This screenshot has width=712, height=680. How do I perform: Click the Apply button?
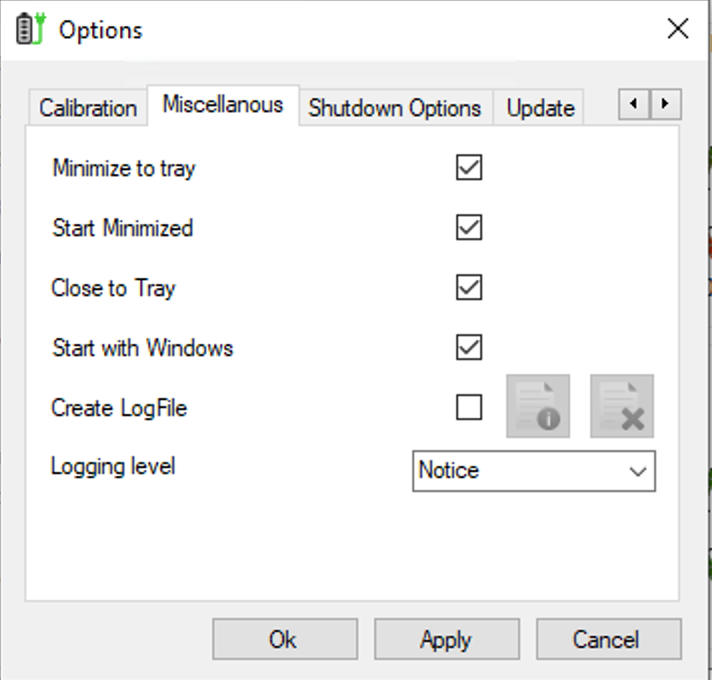(447, 639)
